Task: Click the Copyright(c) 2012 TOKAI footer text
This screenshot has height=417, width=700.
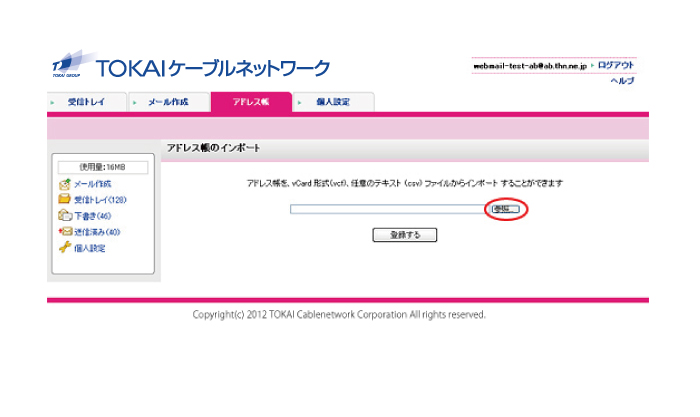Action: pos(339,315)
